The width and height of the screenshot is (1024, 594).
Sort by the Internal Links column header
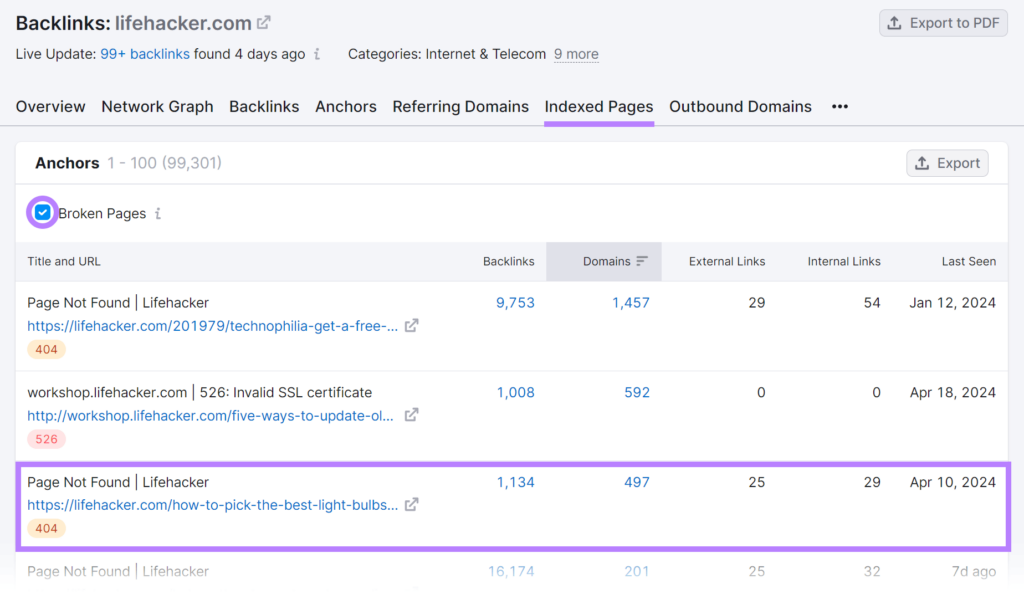pyautogui.click(x=844, y=261)
